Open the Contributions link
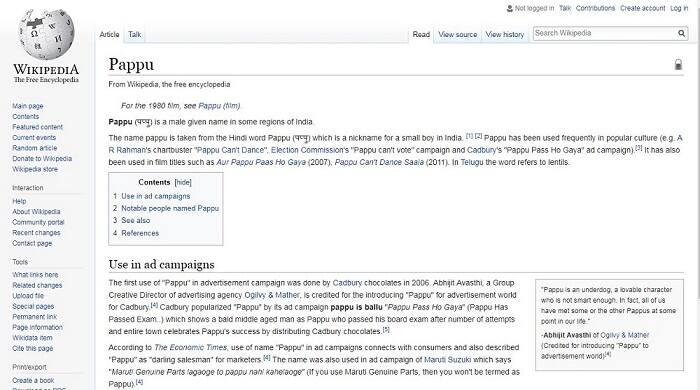The image size is (700, 390). [x=595, y=8]
